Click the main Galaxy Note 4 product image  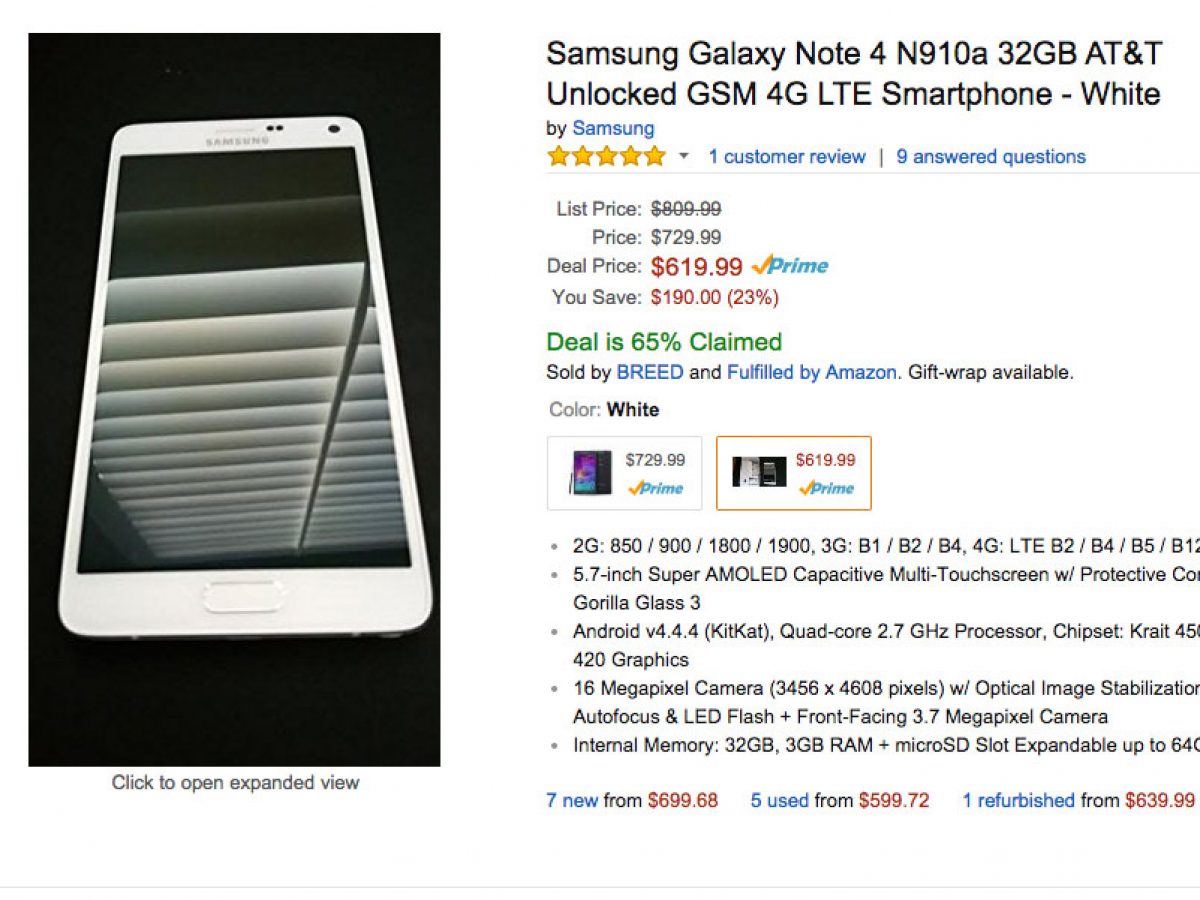point(234,400)
